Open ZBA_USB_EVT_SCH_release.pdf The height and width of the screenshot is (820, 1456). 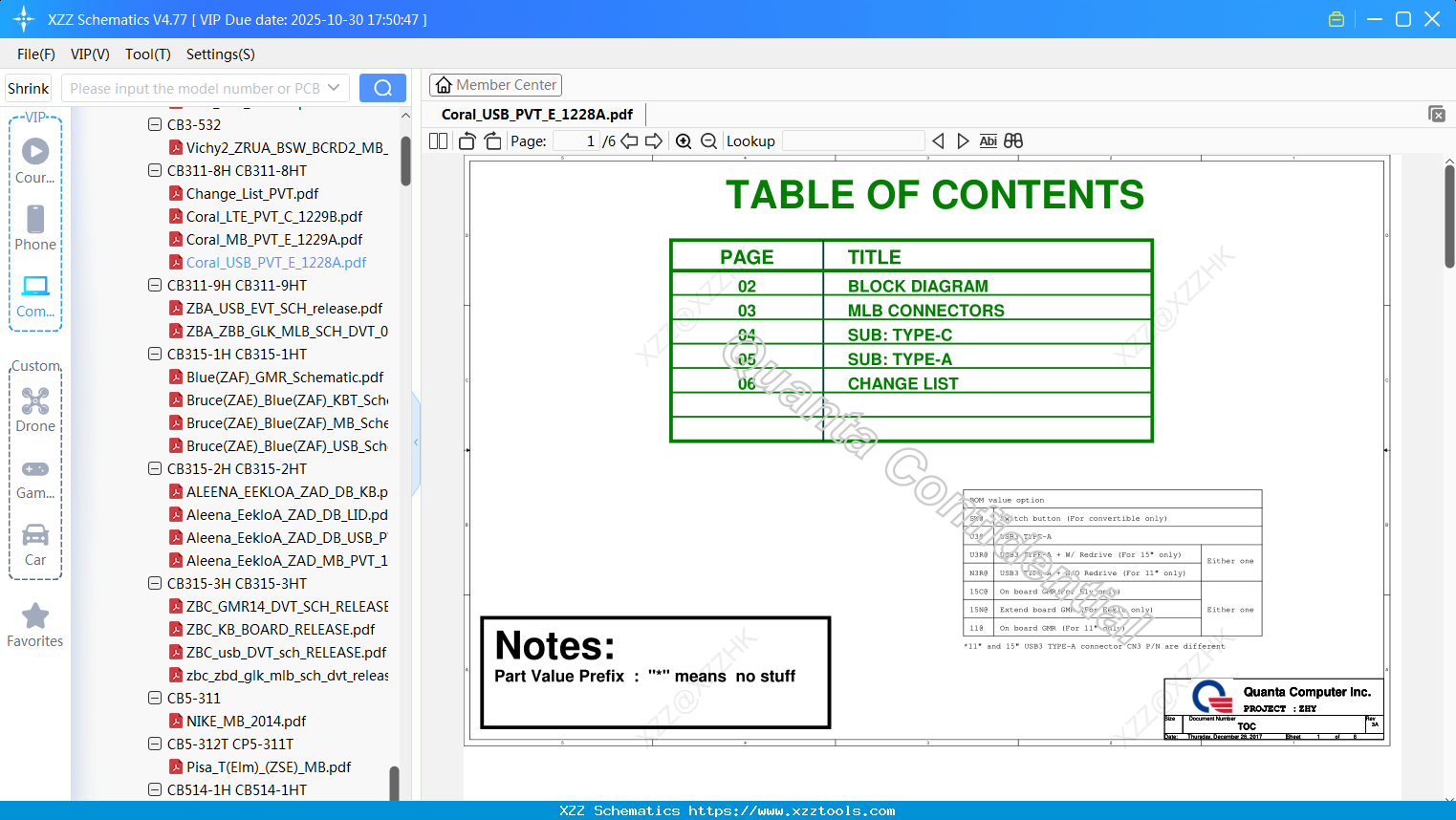click(x=284, y=308)
